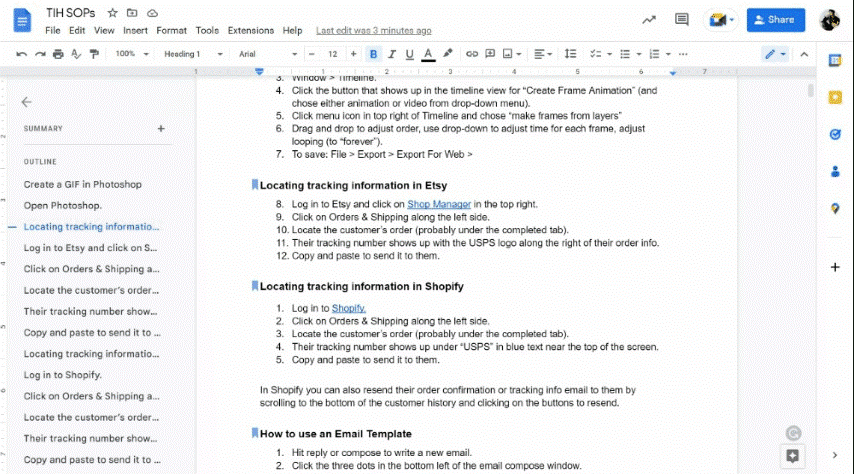Toggle underline formatting
Screen dimensions: 854x474
click(x=410, y=54)
